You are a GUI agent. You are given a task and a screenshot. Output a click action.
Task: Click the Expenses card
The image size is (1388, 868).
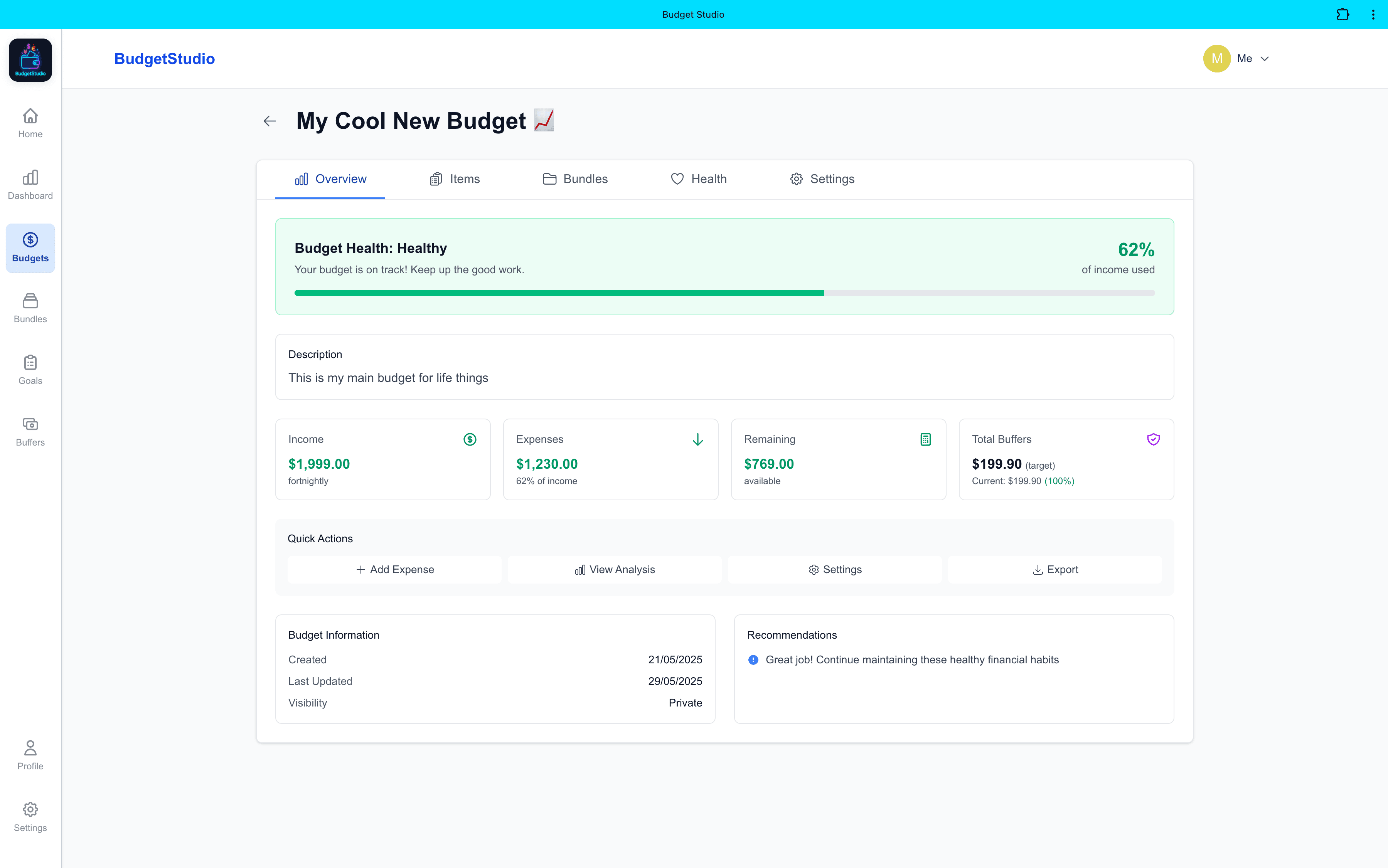(611, 459)
